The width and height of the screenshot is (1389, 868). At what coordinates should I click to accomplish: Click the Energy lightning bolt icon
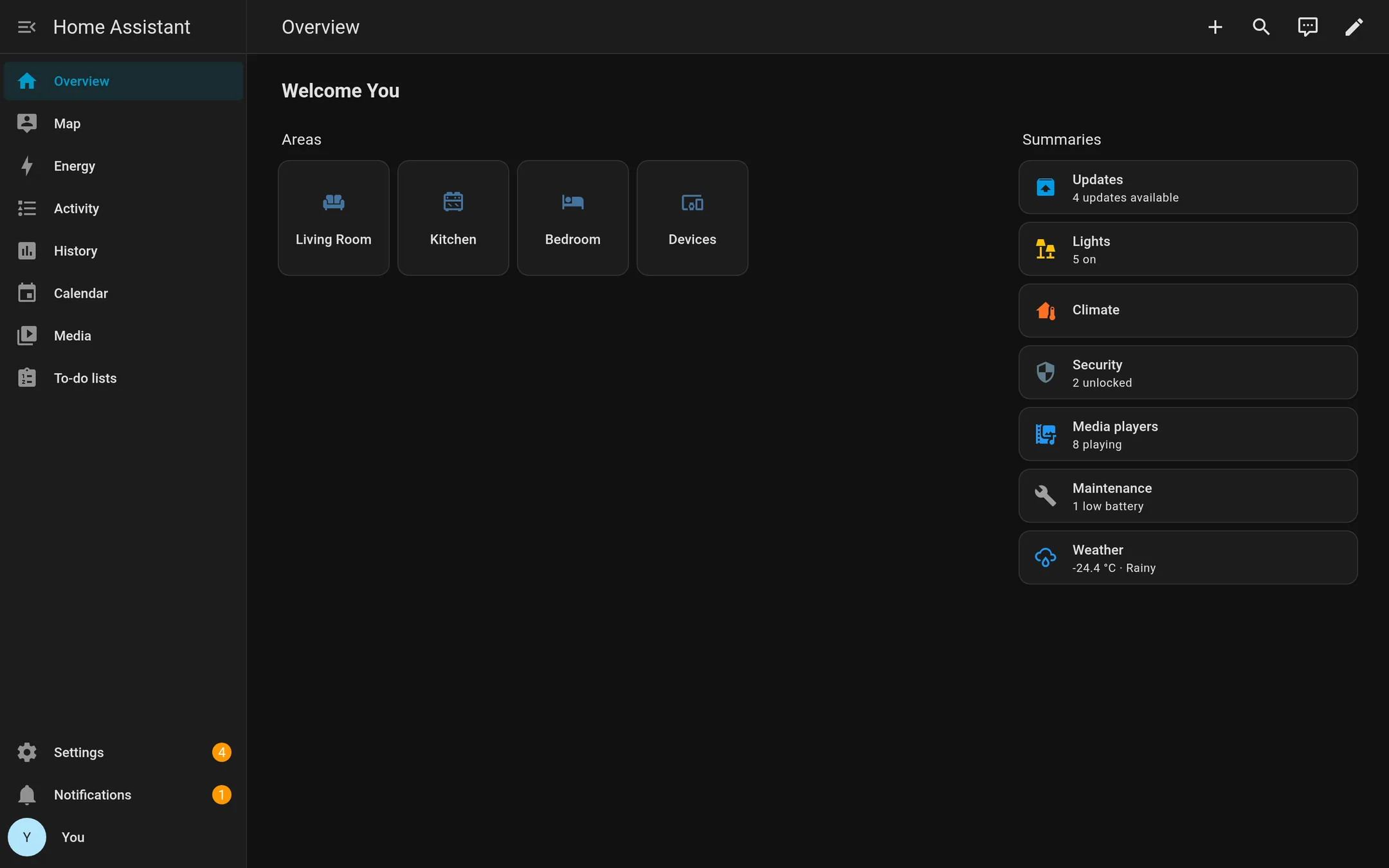point(26,166)
